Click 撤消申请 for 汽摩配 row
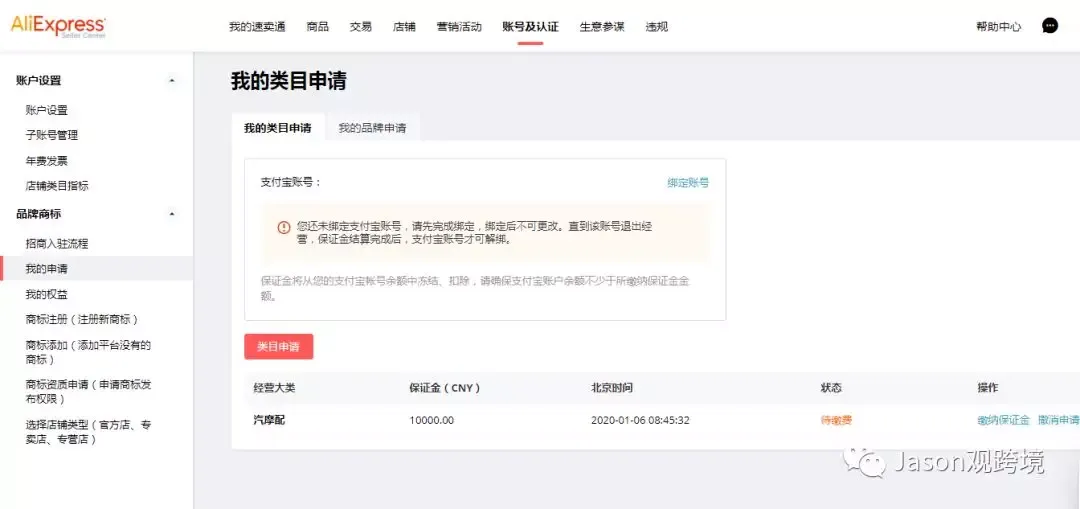Screen dimensions: 1080x509 click(1058, 420)
